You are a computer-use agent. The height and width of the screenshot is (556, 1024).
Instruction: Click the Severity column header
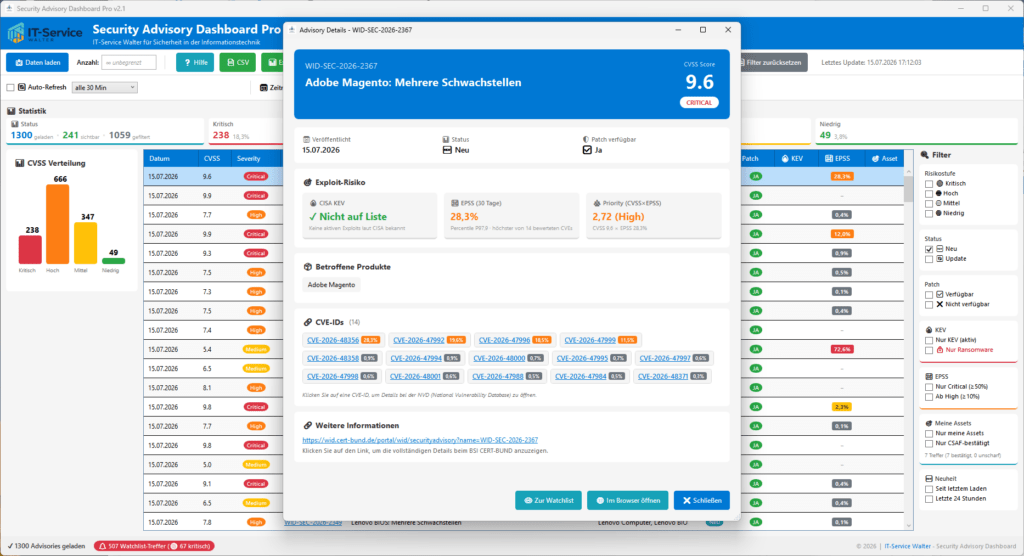(249, 159)
